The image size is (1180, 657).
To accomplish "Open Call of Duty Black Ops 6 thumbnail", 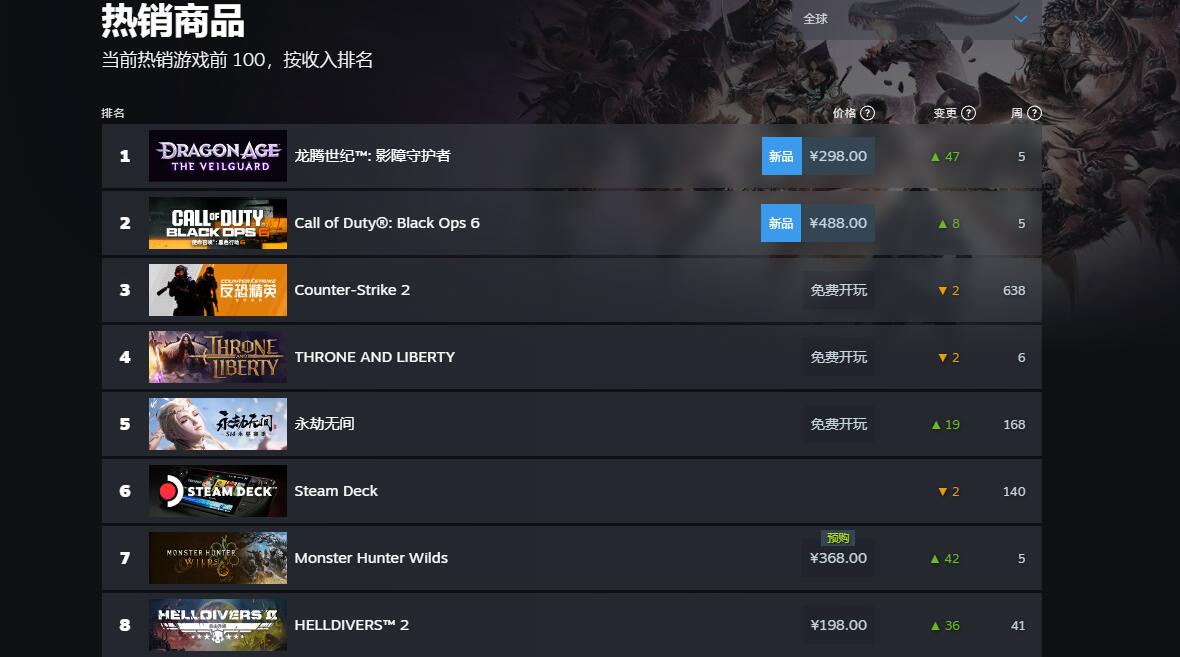I will [x=217, y=223].
